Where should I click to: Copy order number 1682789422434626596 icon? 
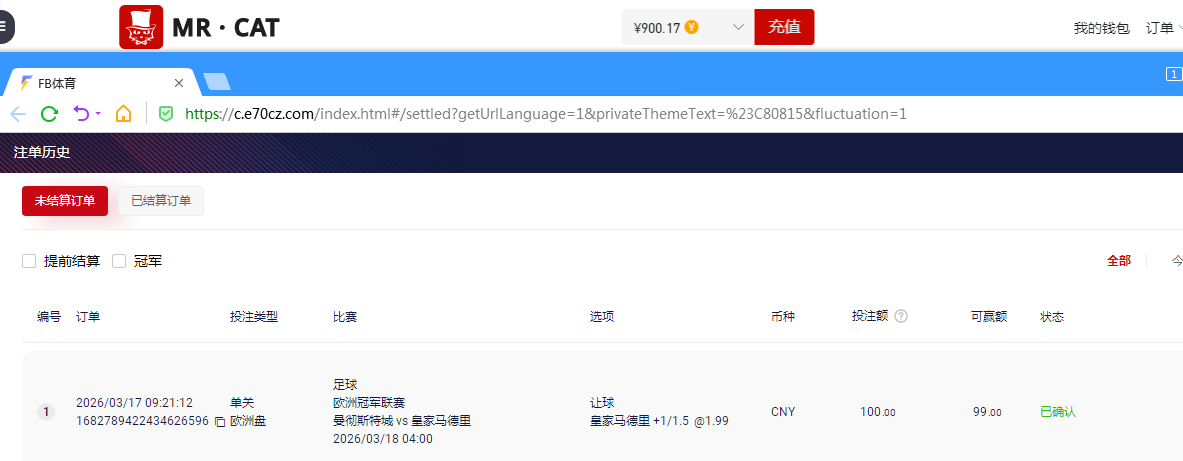point(220,422)
